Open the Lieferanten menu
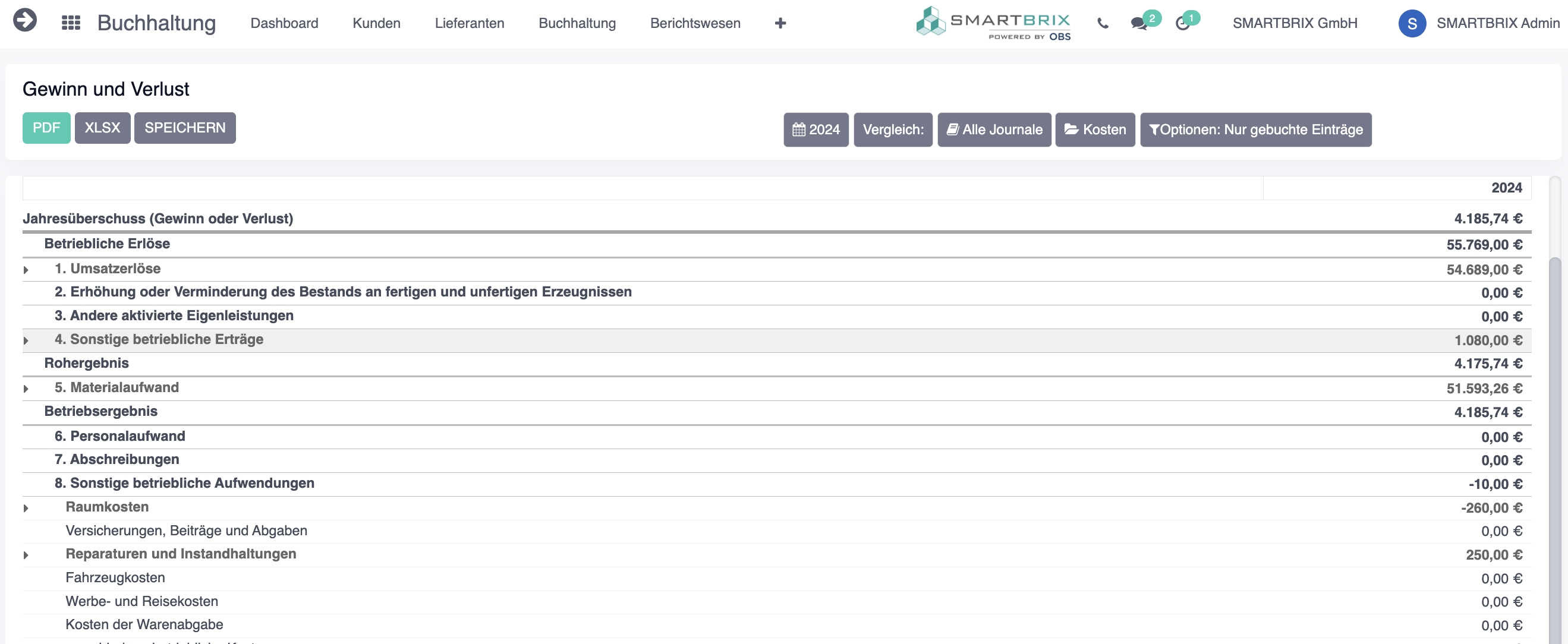This screenshot has height=644, width=1568. tap(470, 23)
